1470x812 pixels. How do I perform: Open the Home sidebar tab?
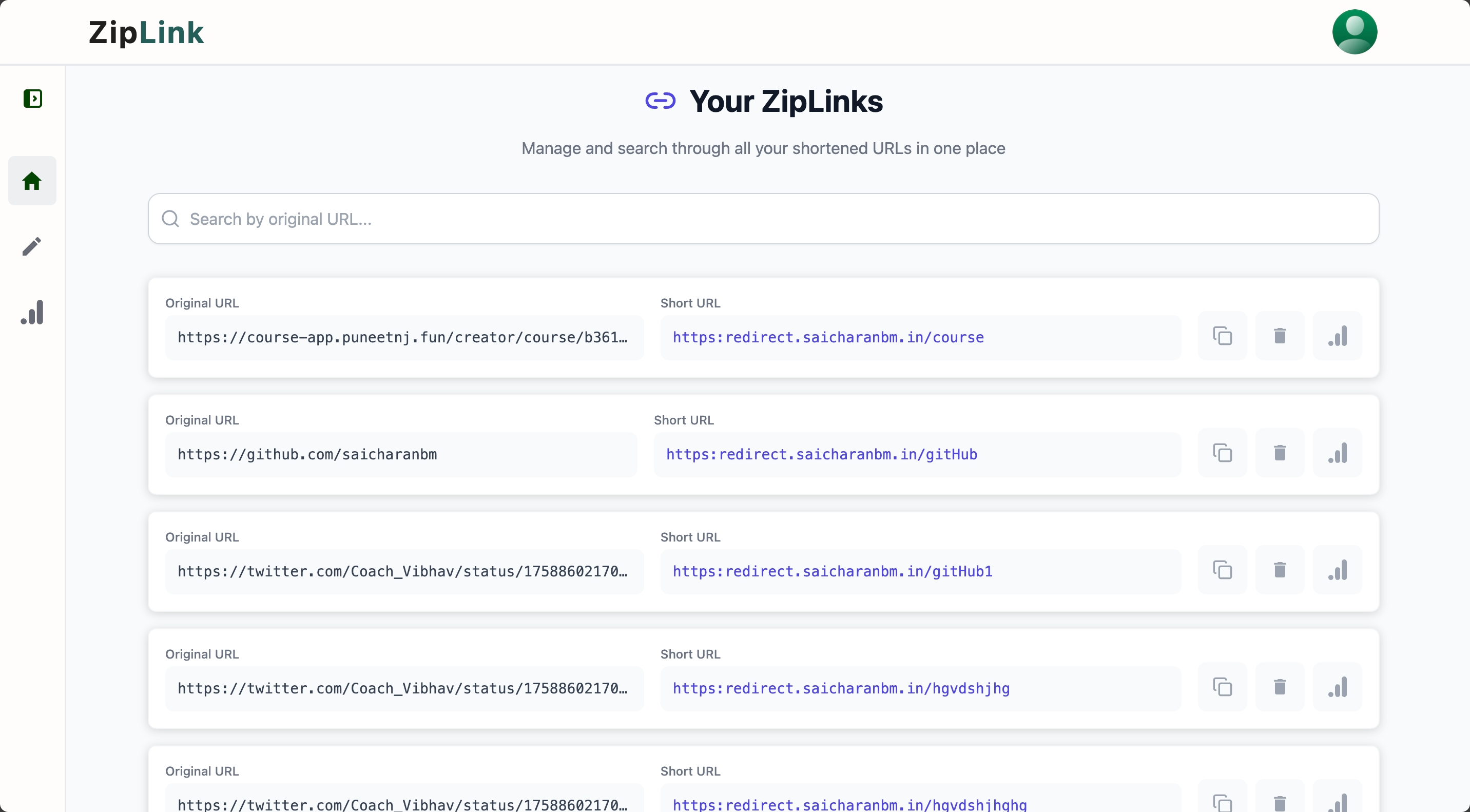point(32,181)
